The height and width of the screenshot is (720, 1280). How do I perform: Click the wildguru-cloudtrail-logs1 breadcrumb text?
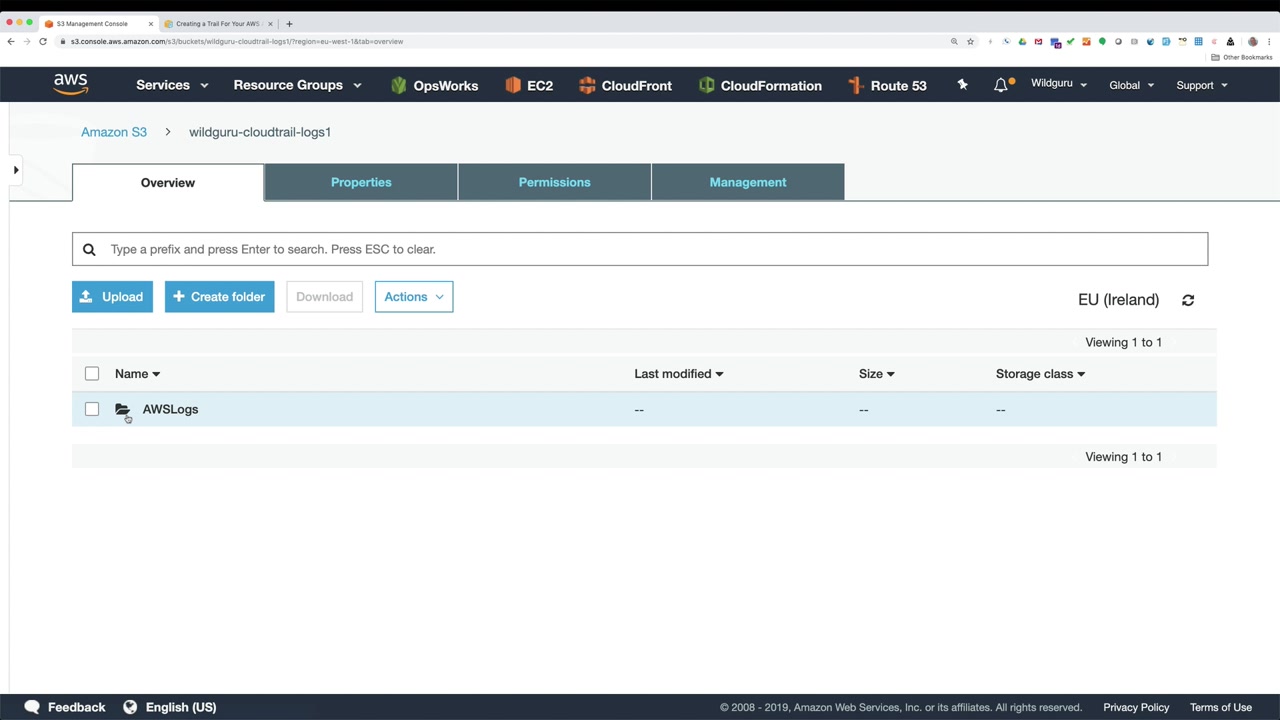click(x=260, y=132)
